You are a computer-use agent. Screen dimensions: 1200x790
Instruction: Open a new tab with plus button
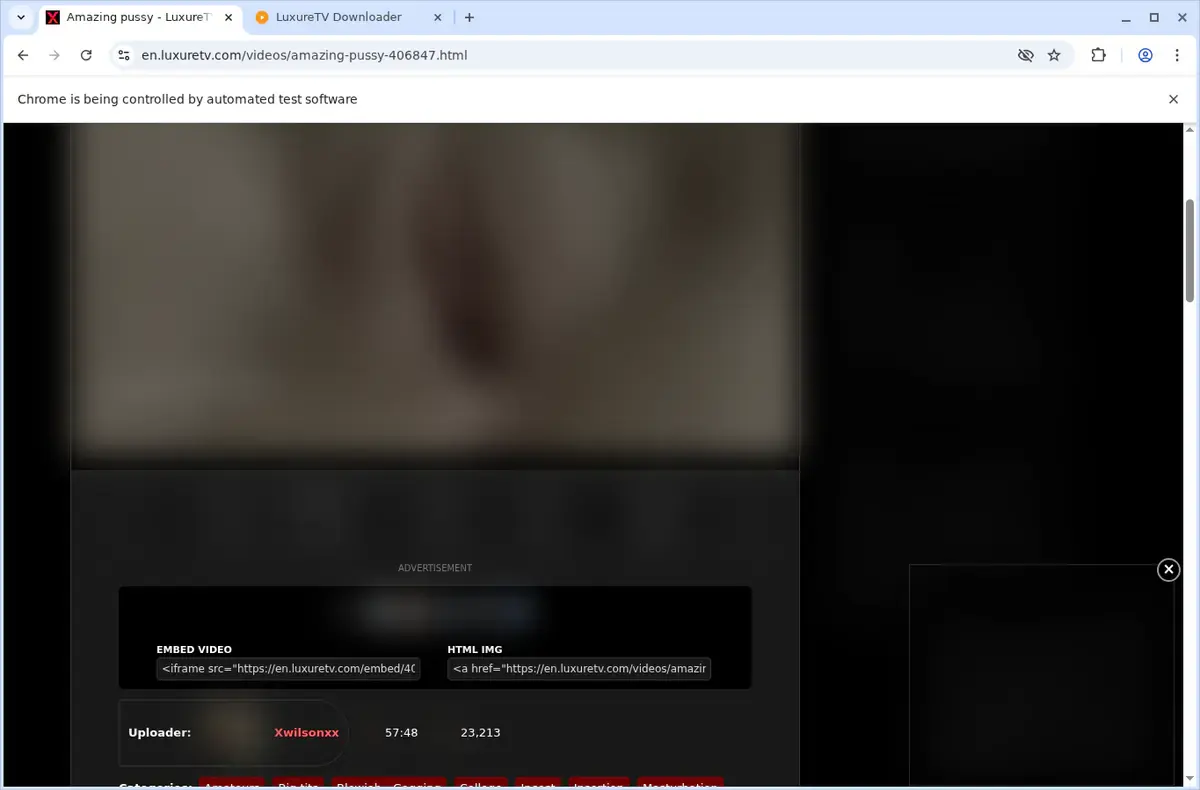tap(469, 17)
